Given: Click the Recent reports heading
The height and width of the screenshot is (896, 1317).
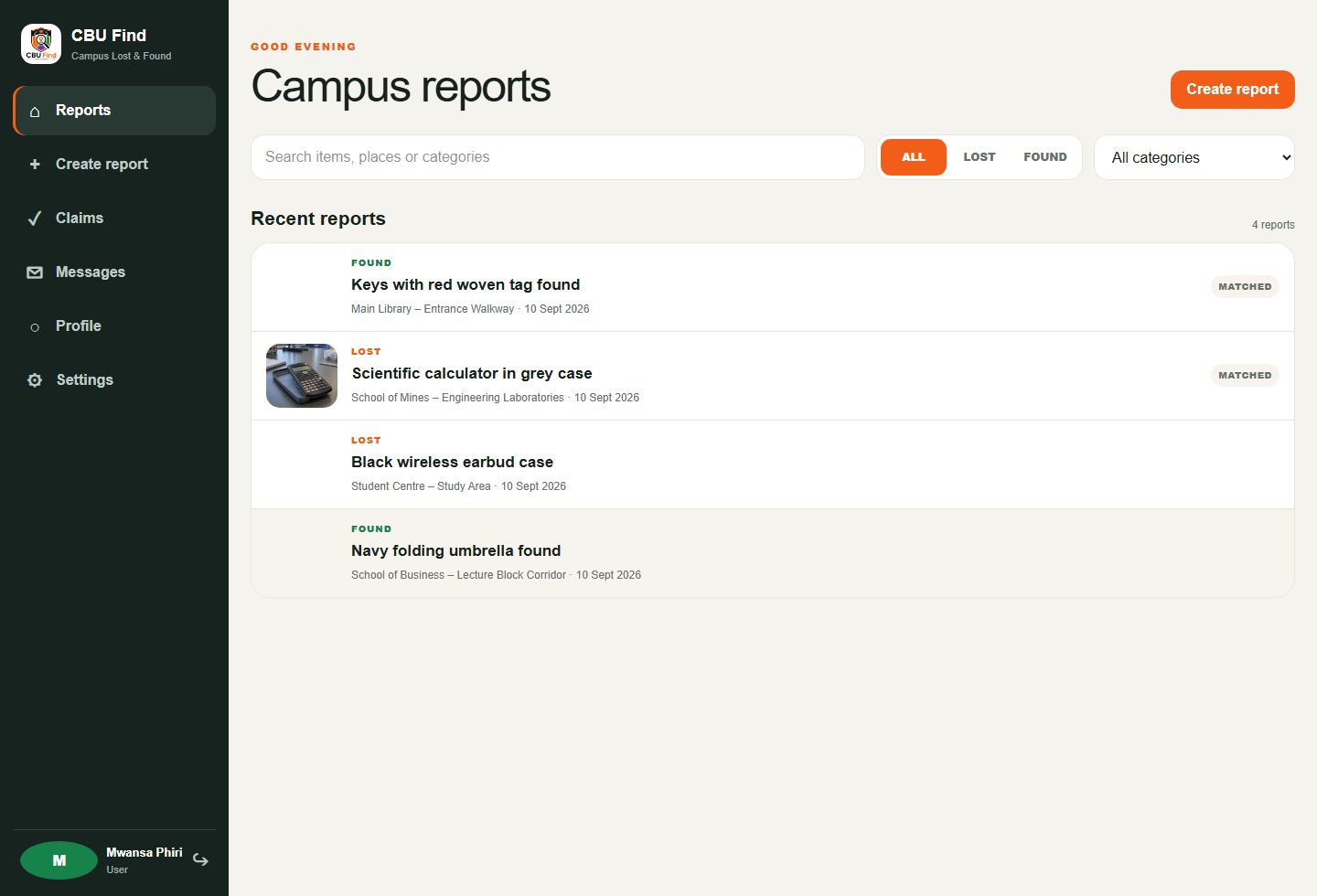Looking at the screenshot, I should [x=318, y=219].
